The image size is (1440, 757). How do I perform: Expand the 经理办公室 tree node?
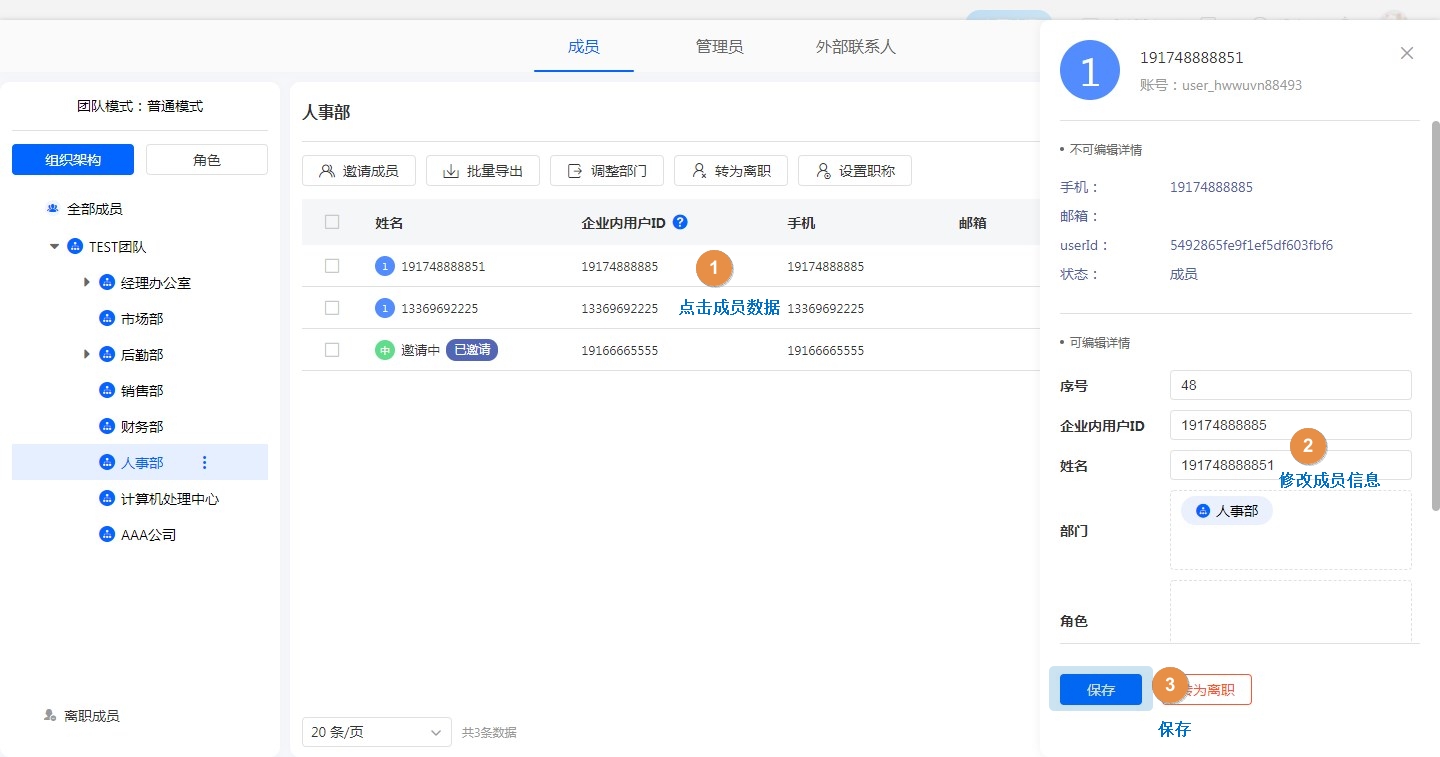(x=87, y=283)
